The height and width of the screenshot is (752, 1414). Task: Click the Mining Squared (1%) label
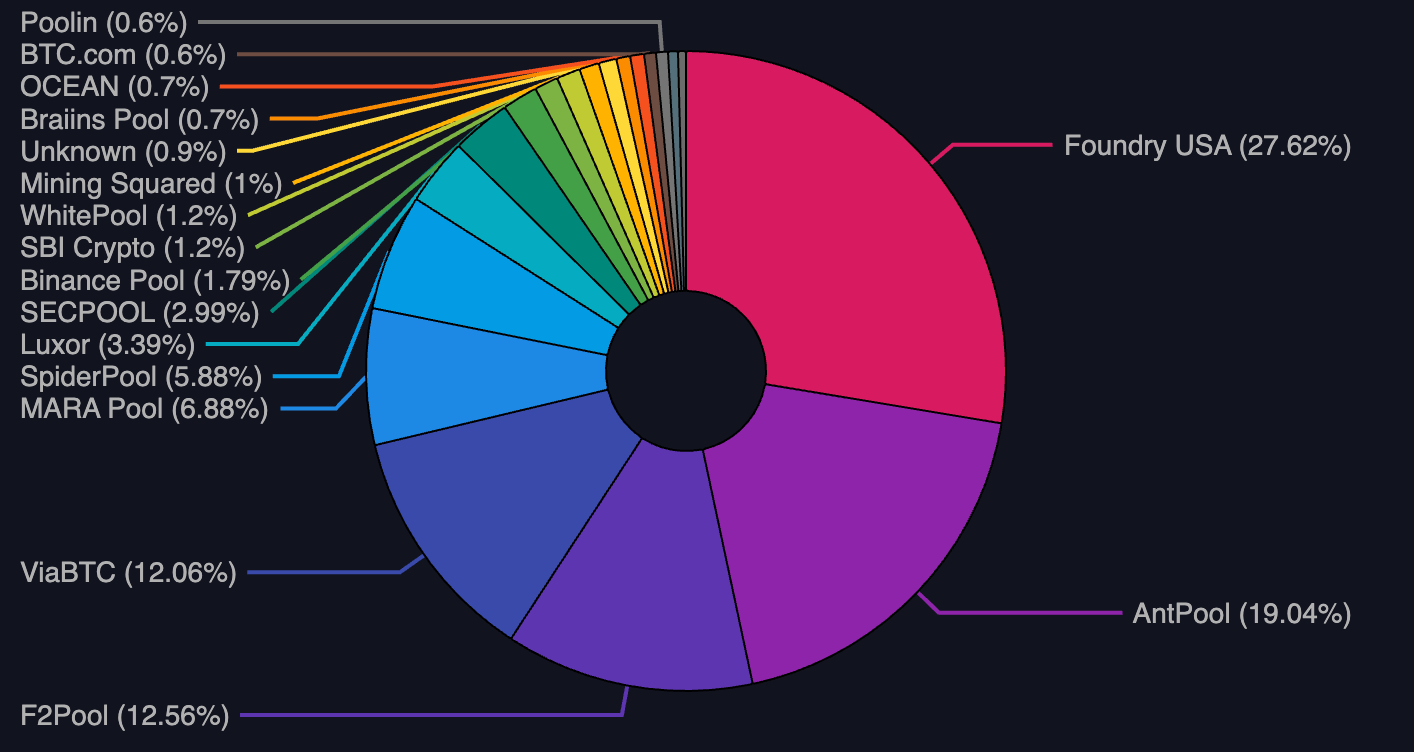pos(151,183)
